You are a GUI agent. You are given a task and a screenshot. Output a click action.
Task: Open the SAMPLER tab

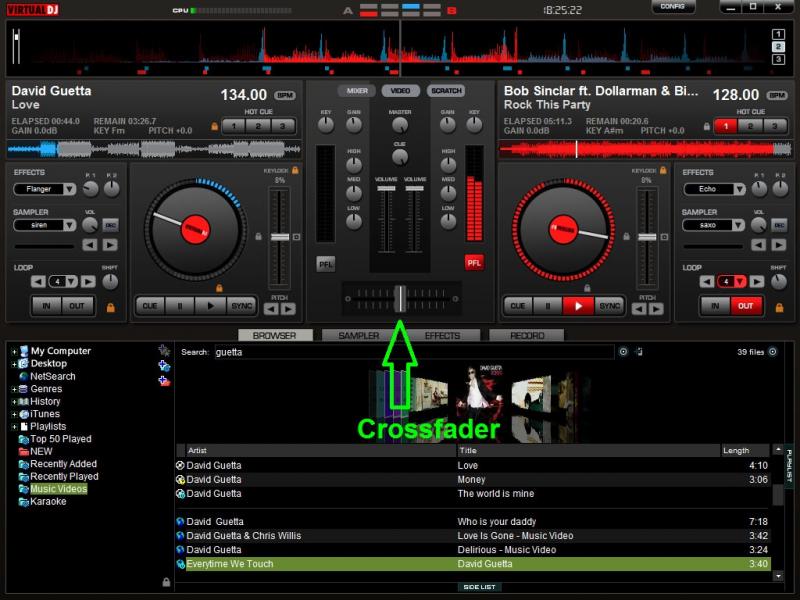359,335
